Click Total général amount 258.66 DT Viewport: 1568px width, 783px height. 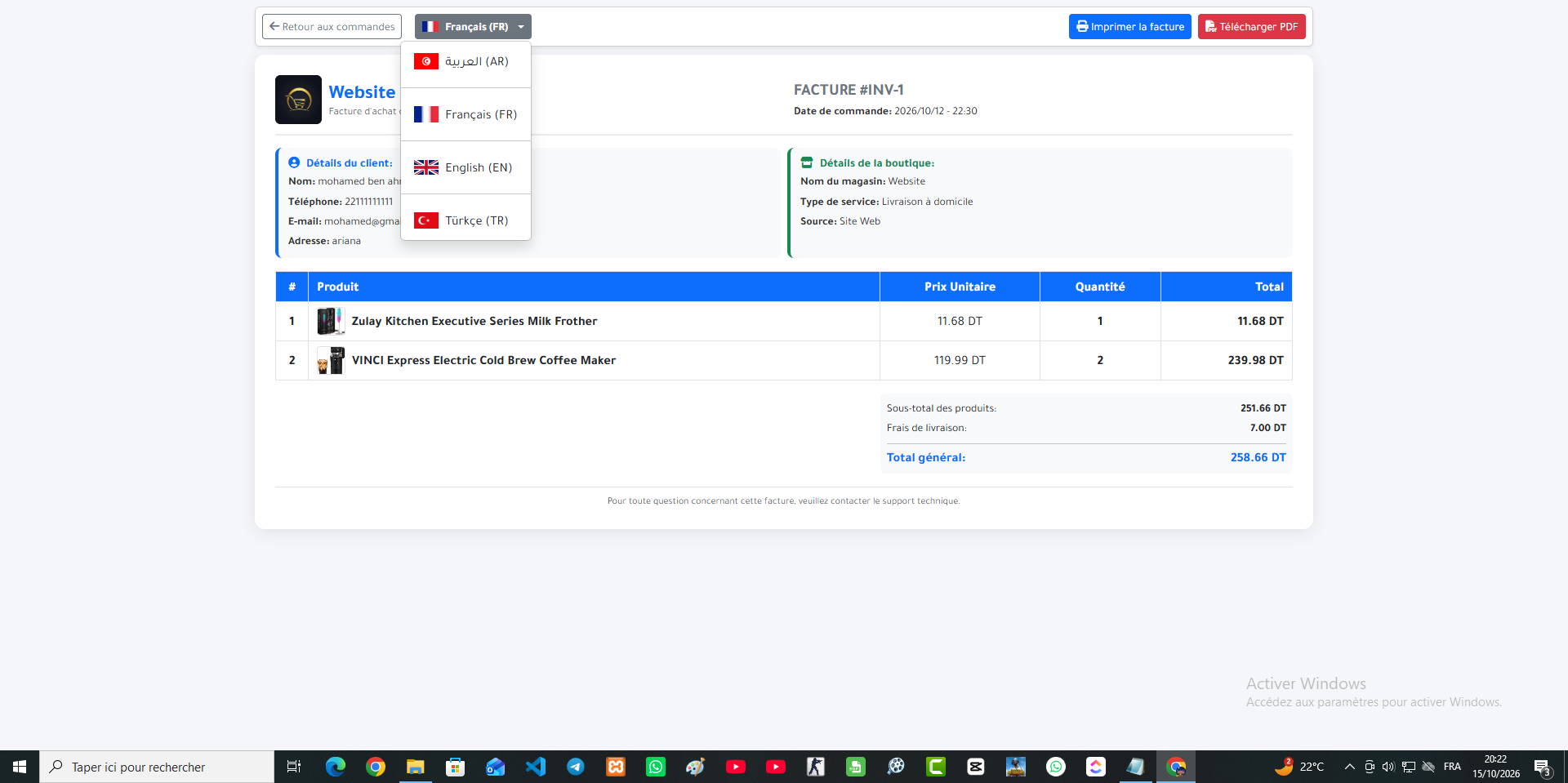[1258, 457]
